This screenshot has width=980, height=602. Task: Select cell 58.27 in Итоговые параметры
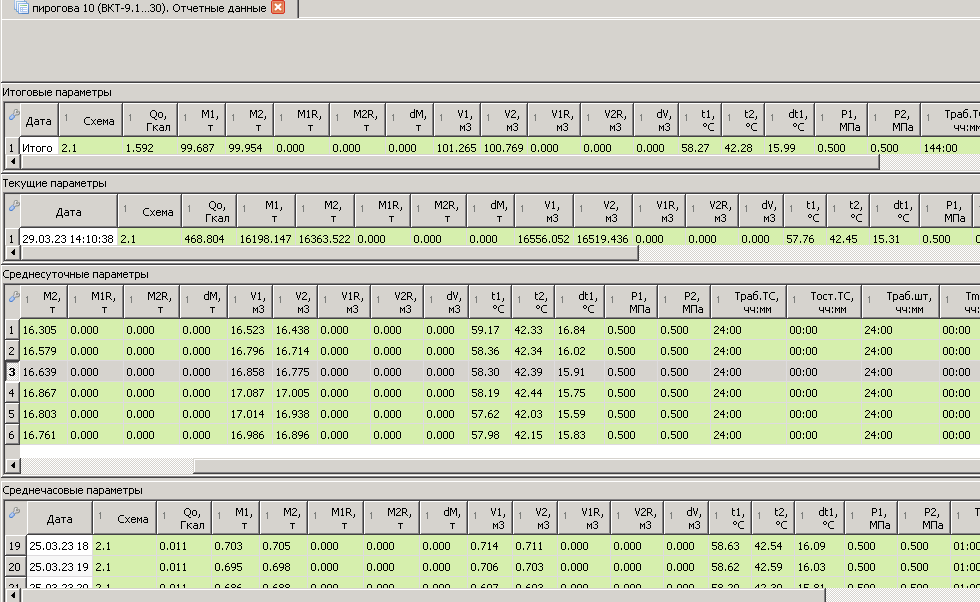tap(700, 148)
